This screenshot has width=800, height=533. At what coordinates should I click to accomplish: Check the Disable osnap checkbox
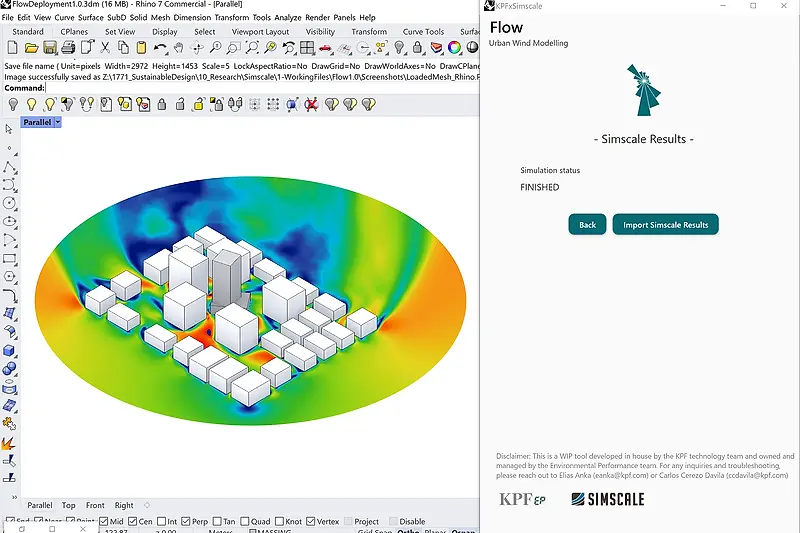click(x=393, y=521)
